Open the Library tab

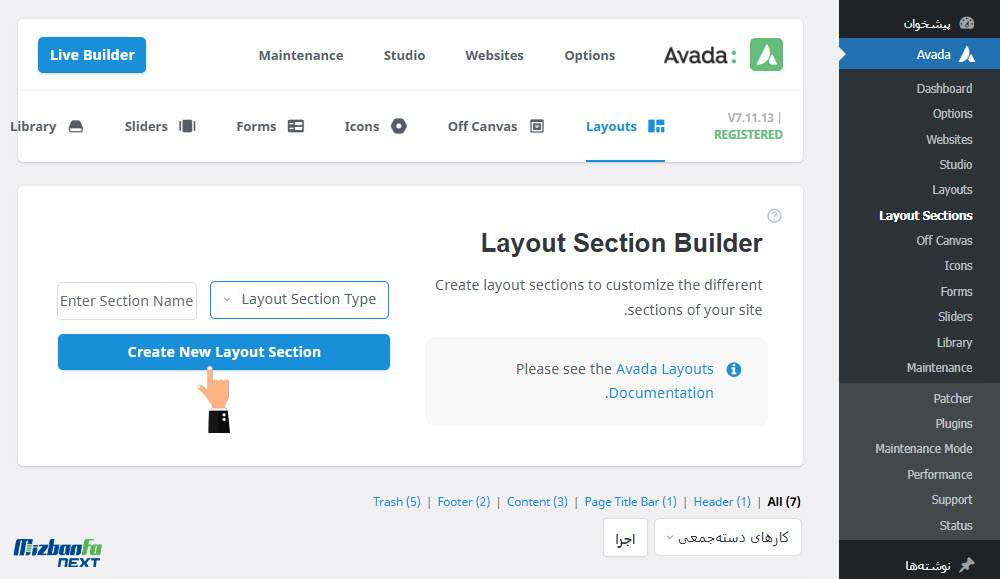[47, 126]
